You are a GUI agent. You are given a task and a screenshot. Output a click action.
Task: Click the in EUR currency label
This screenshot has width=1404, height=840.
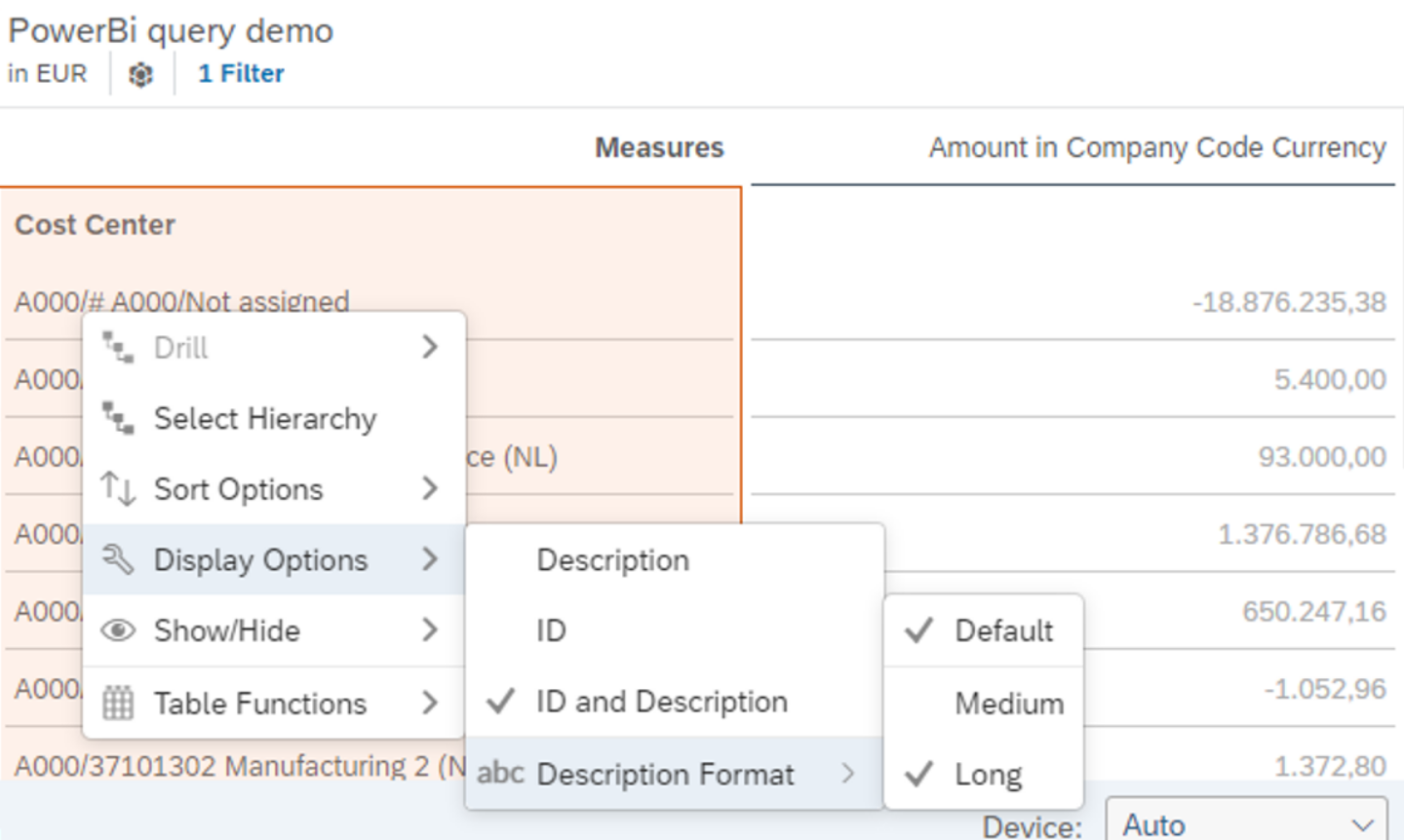click(48, 74)
